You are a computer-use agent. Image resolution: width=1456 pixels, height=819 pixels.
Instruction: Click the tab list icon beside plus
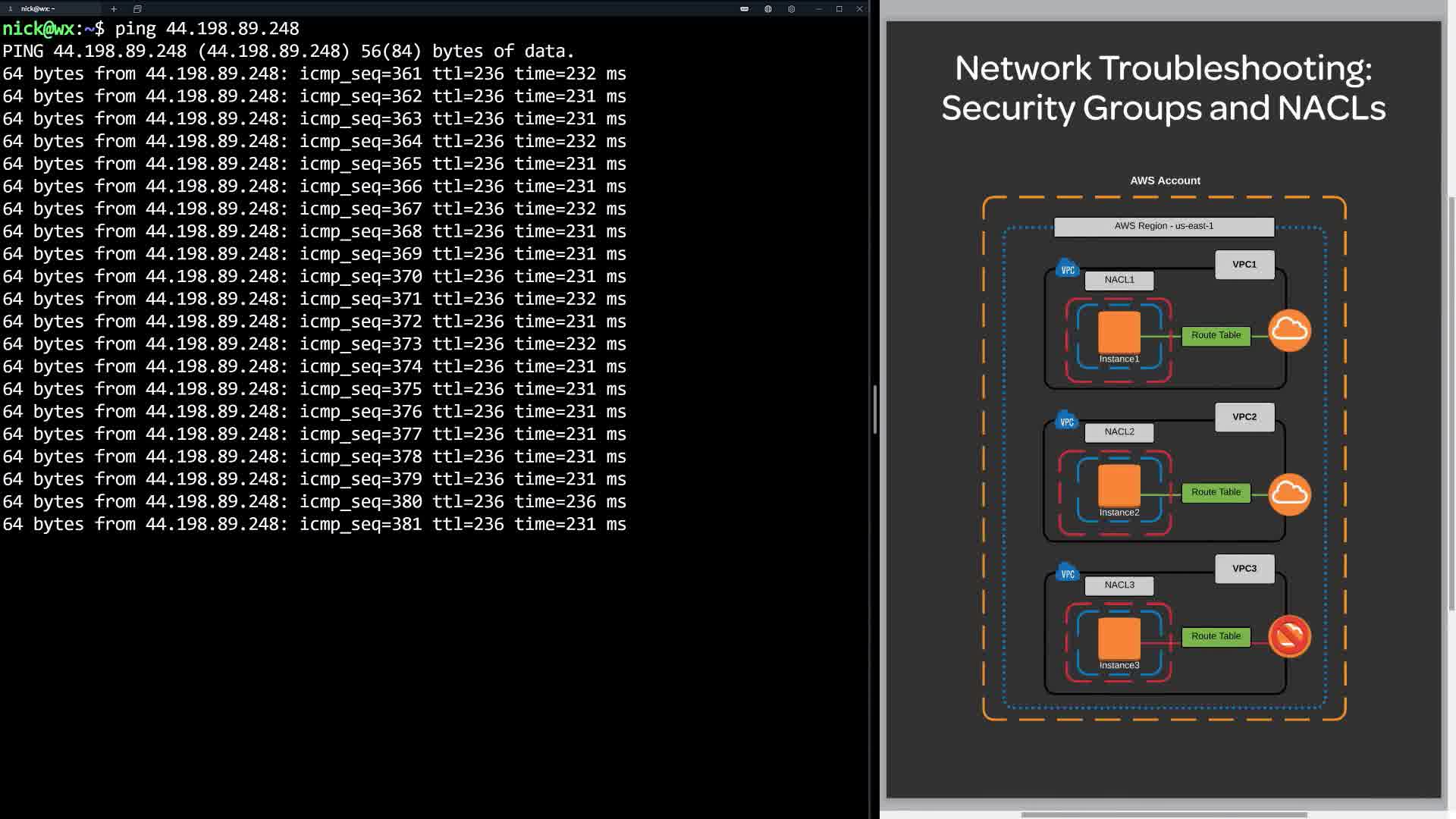tap(137, 9)
